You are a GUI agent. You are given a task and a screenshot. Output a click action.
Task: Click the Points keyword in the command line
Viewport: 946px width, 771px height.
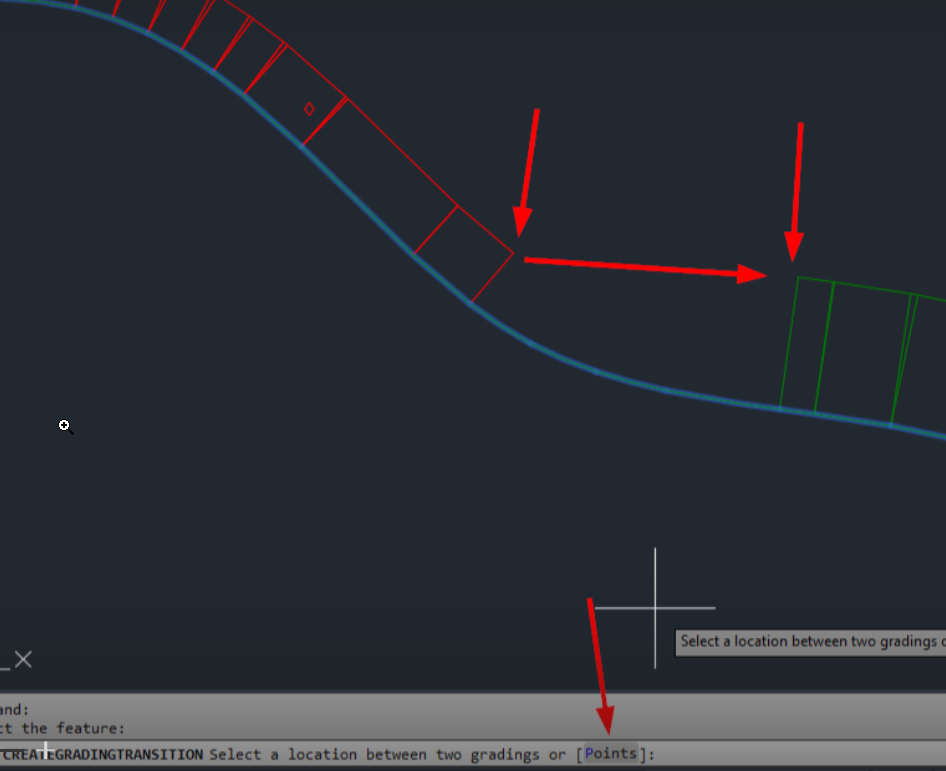610,753
